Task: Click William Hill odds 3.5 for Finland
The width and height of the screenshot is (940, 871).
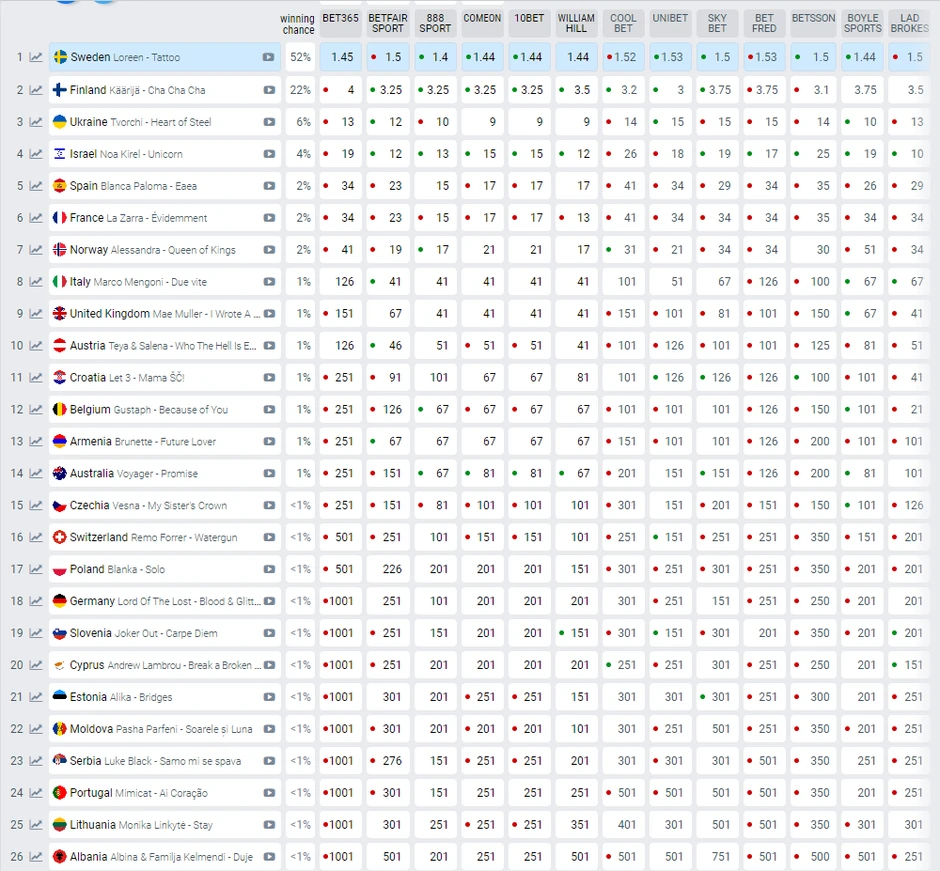Action: coord(576,90)
